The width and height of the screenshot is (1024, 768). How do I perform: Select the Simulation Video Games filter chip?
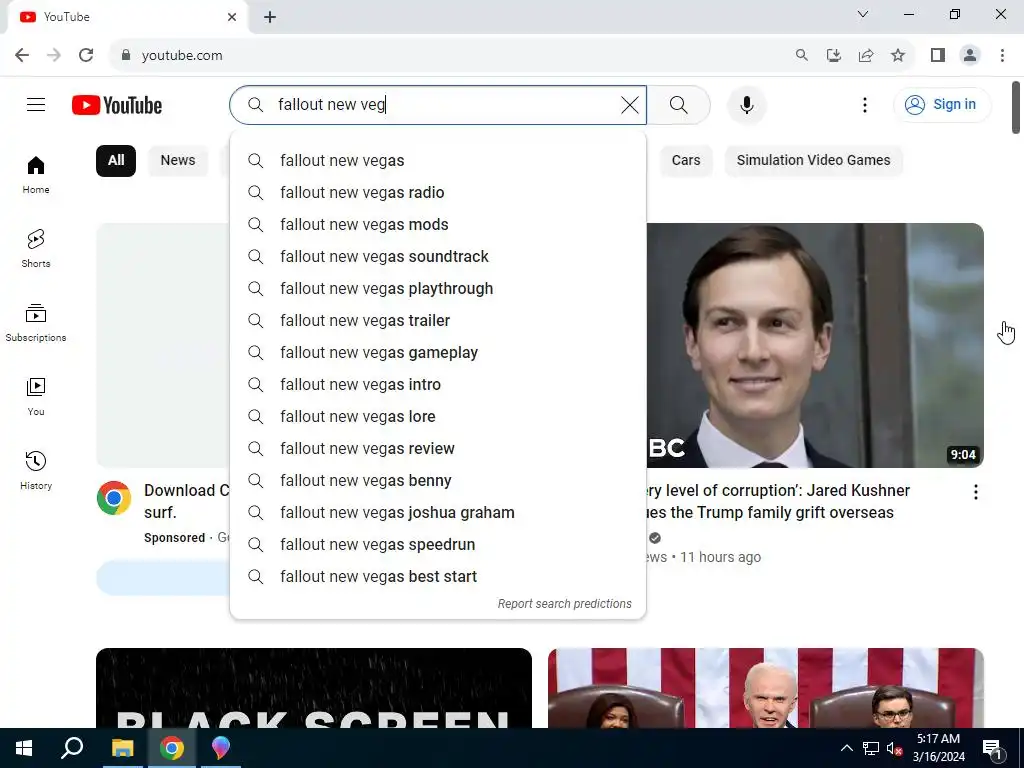coord(813,161)
